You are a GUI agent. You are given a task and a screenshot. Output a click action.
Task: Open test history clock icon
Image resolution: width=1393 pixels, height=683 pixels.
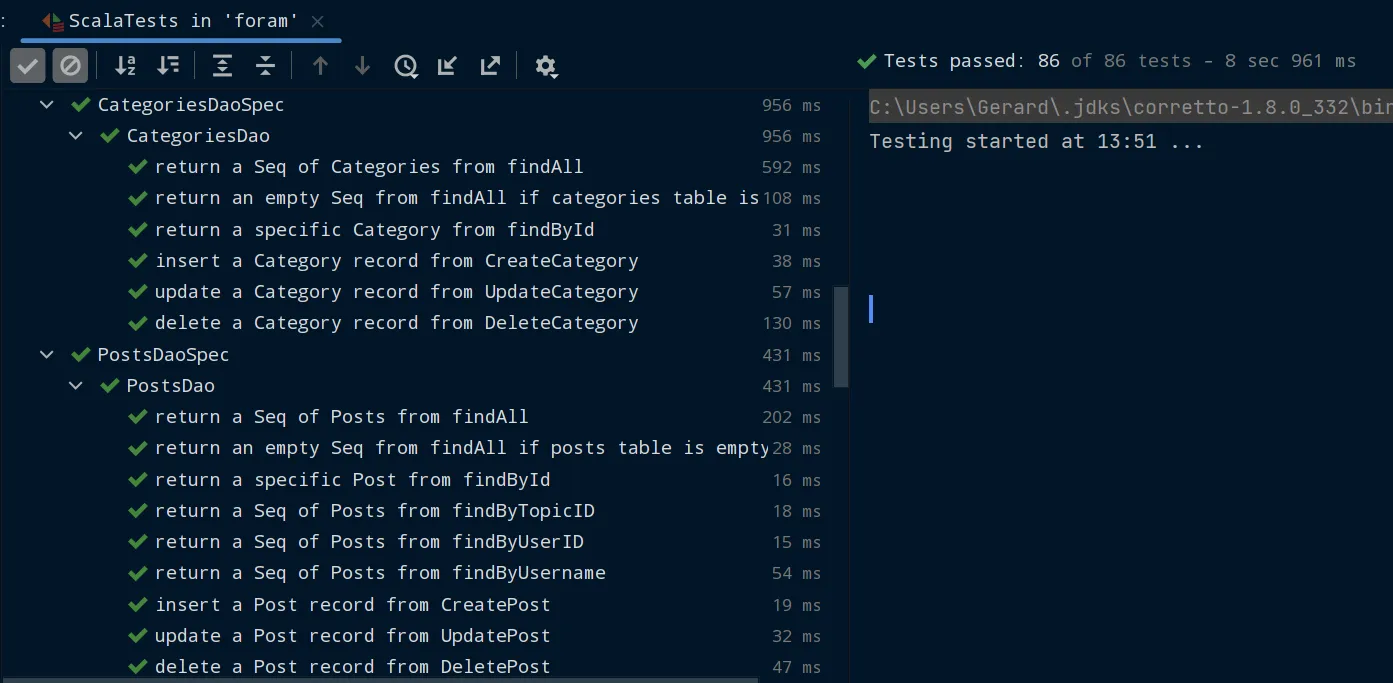coord(406,66)
